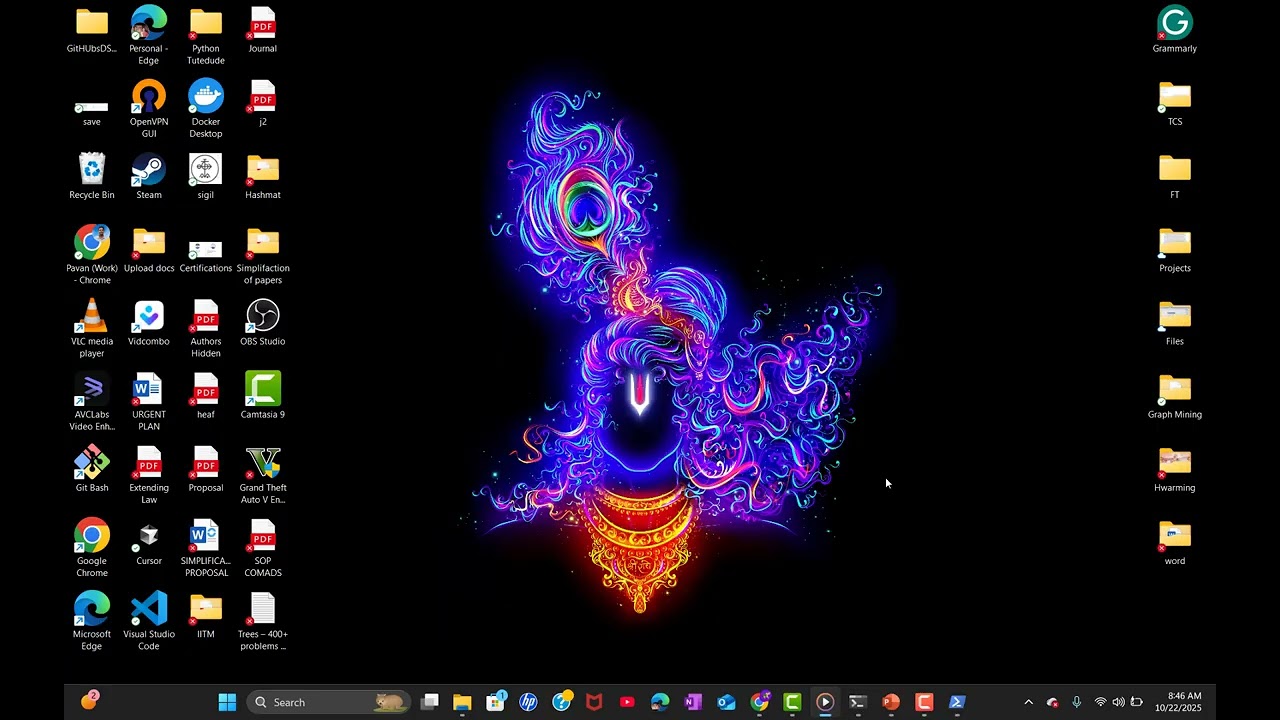Open the Python Tutedude folder
This screenshot has width=1280, height=720.
pyautogui.click(x=206, y=22)
